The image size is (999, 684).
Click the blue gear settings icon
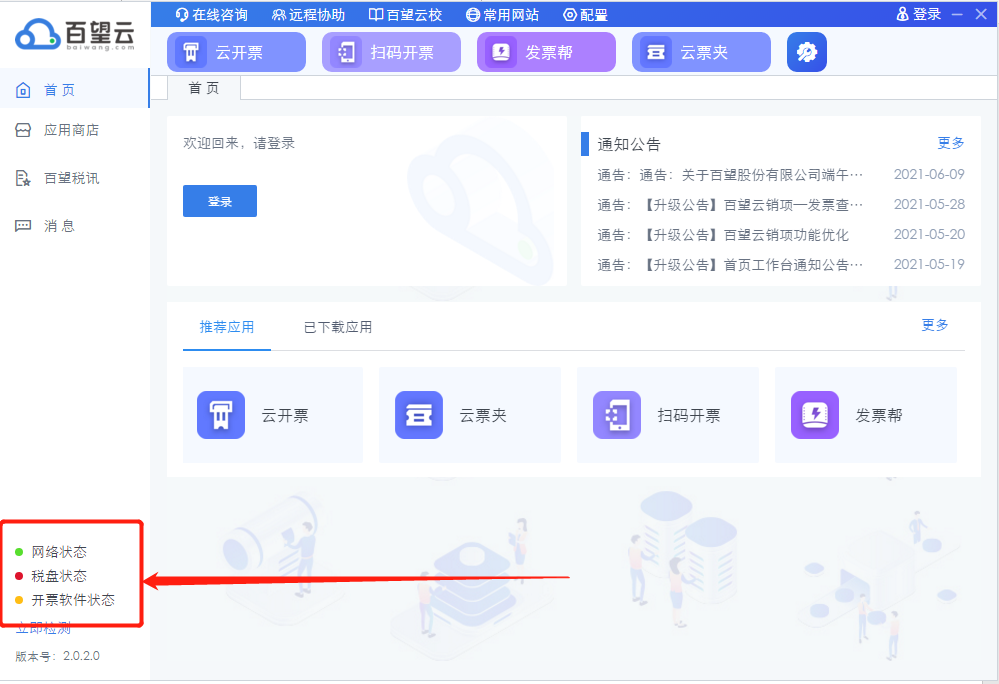(807, 52)
